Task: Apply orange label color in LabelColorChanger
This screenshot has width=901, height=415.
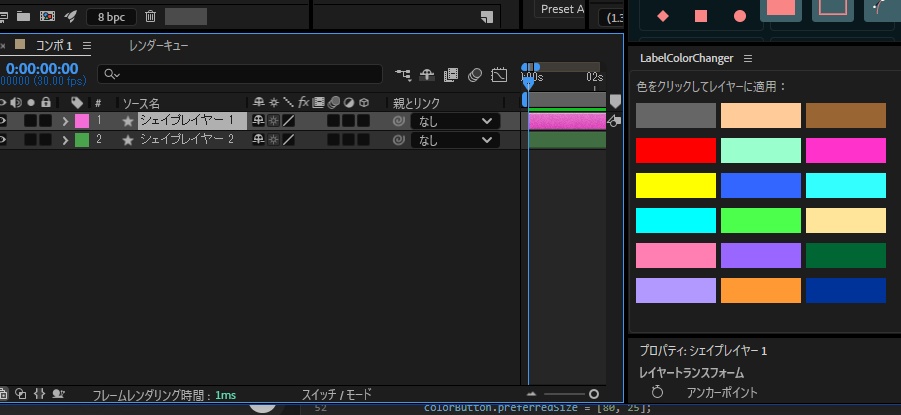Action: pyautogui.click(x=761, y=290)
